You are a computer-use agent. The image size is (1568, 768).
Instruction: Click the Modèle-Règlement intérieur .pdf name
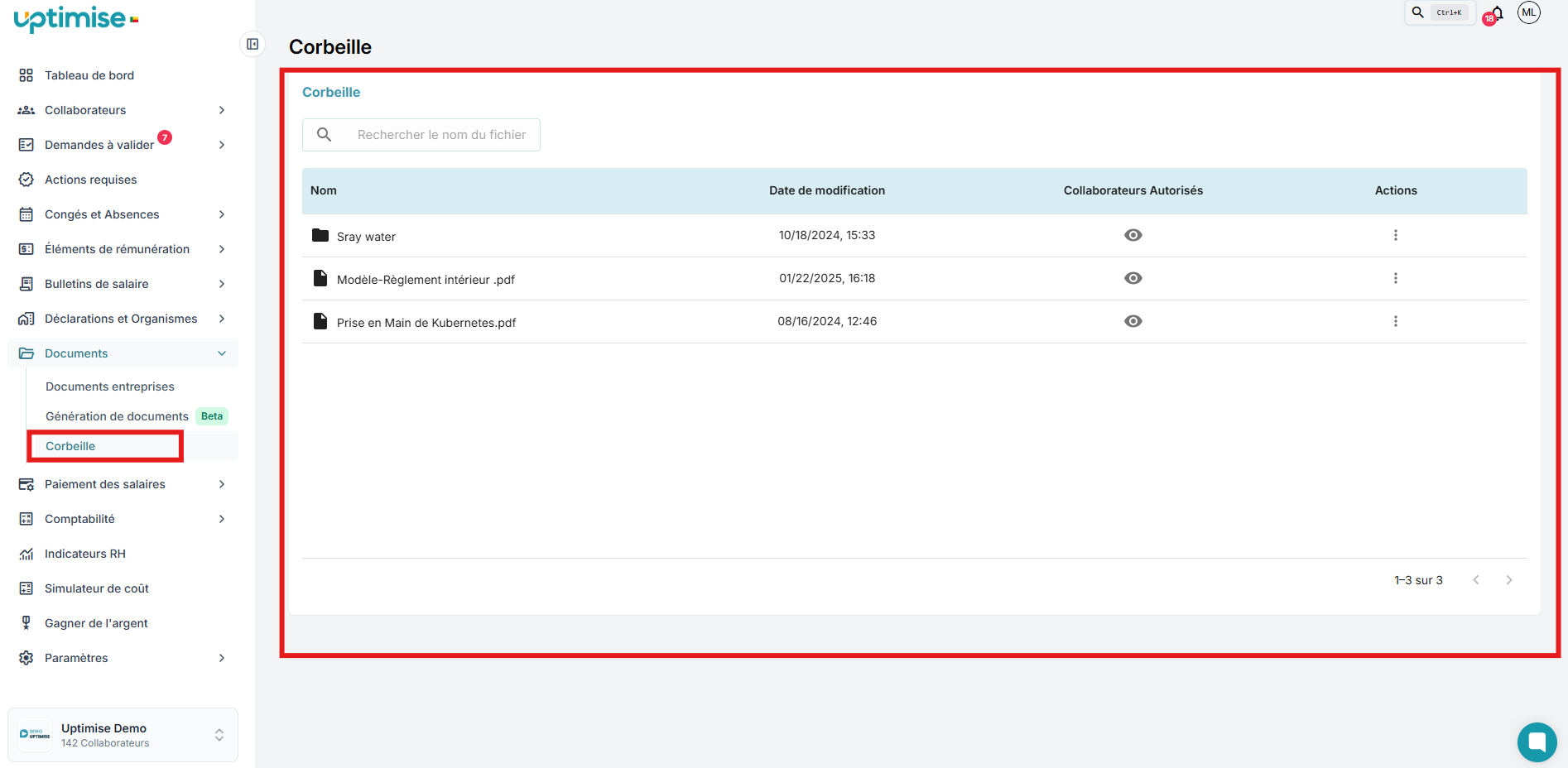(426, 280)
